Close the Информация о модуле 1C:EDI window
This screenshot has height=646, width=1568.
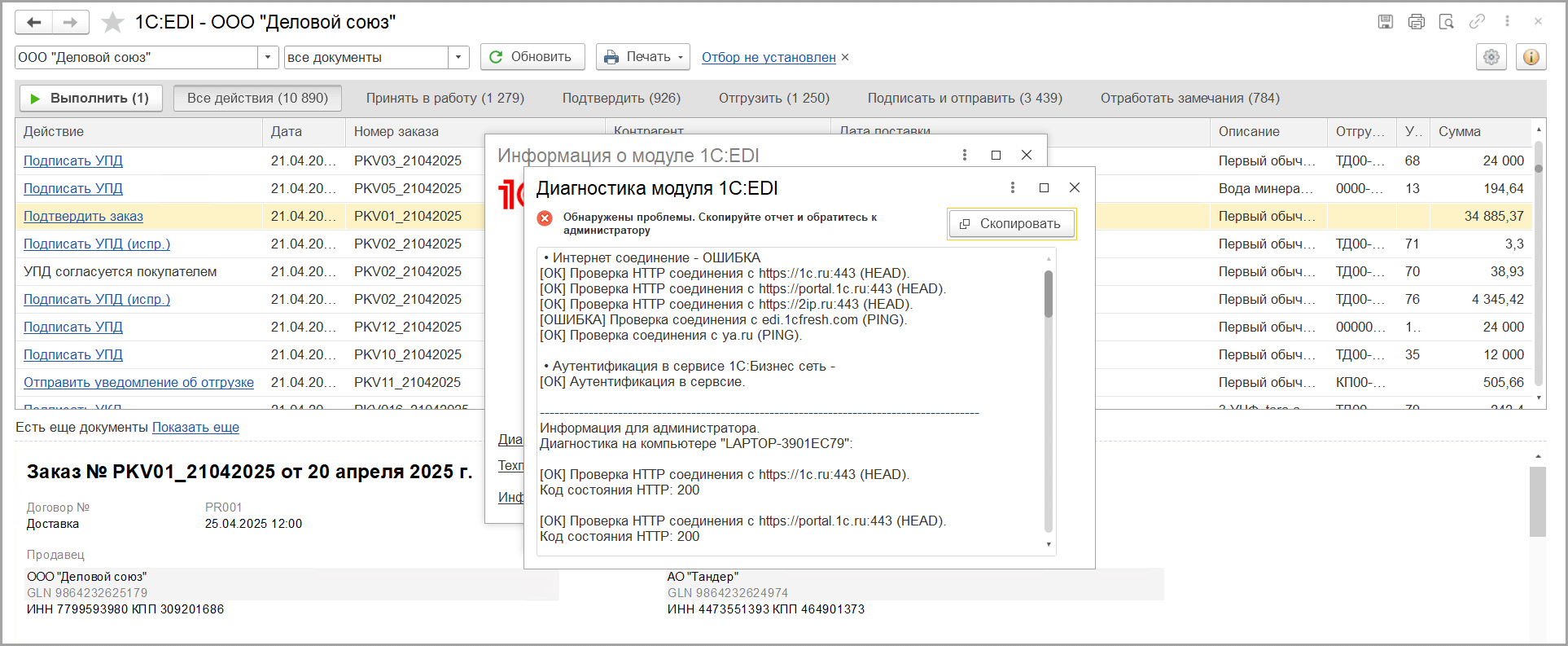[x=1027, y=155]
